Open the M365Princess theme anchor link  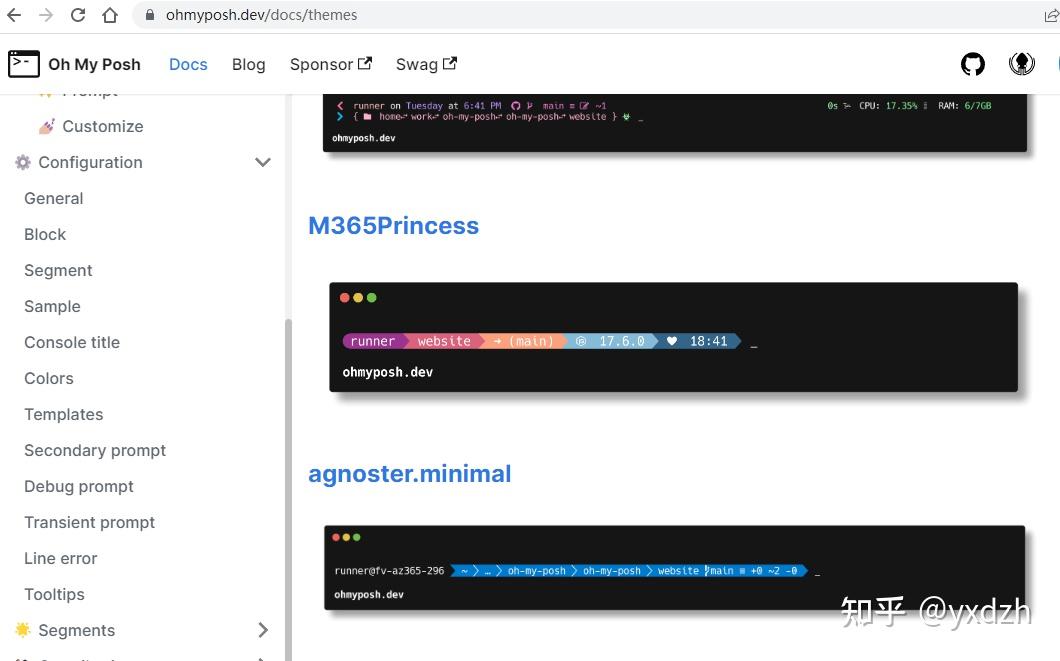tap(393, 225)
